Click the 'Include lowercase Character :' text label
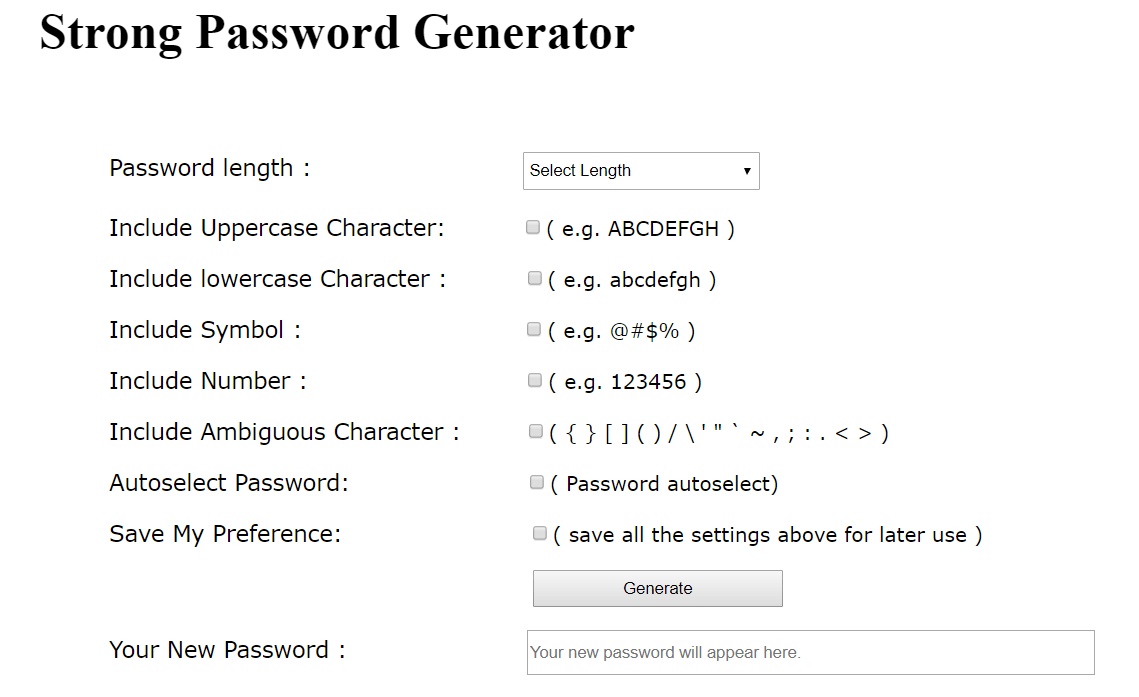Image resolution: width=1139 pixels, height=697 pixels. pos(278,279)
